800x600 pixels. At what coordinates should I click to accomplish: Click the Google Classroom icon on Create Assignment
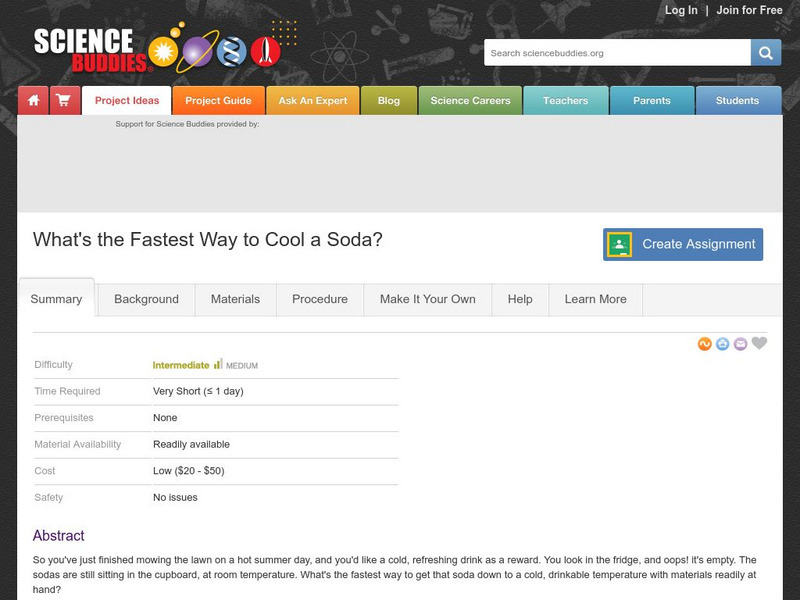(x=619, y=244)
